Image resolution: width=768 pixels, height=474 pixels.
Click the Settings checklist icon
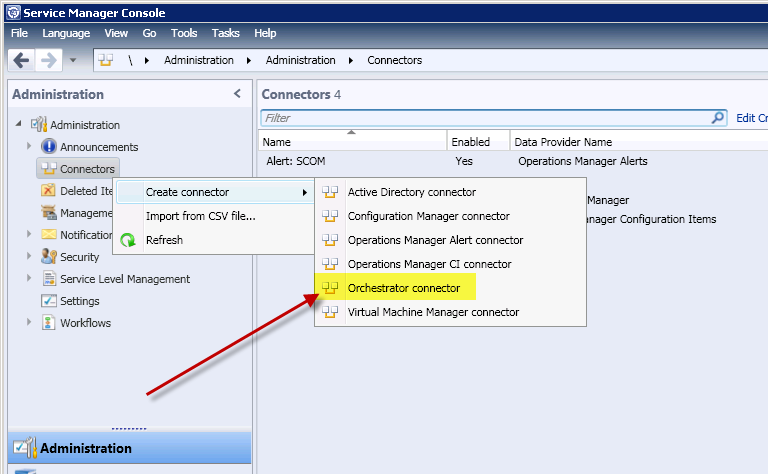pyautogui.click(x=49, y=301)
